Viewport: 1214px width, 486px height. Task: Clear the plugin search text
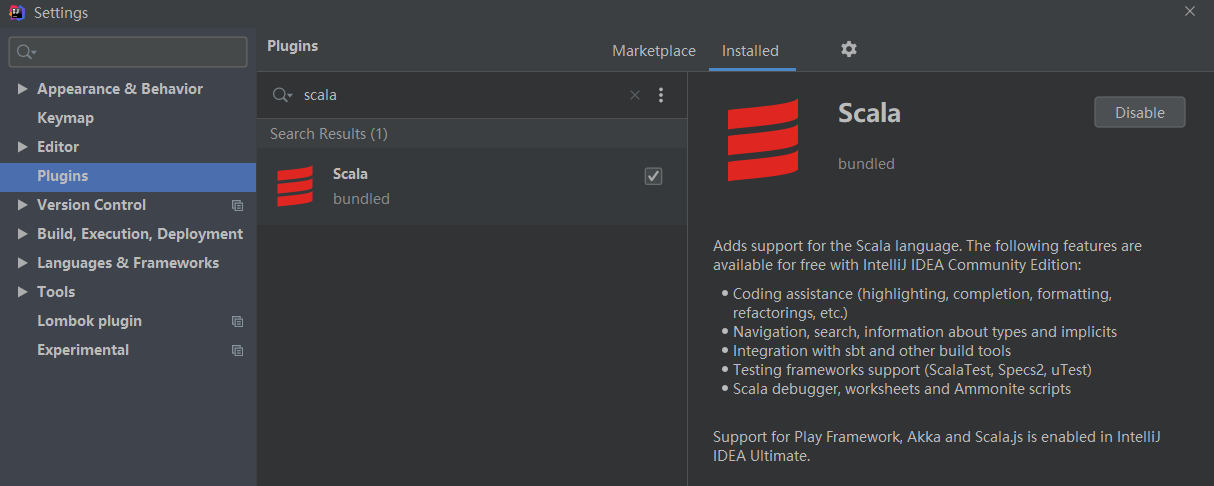pyautogui.click(x=634, y=95)
